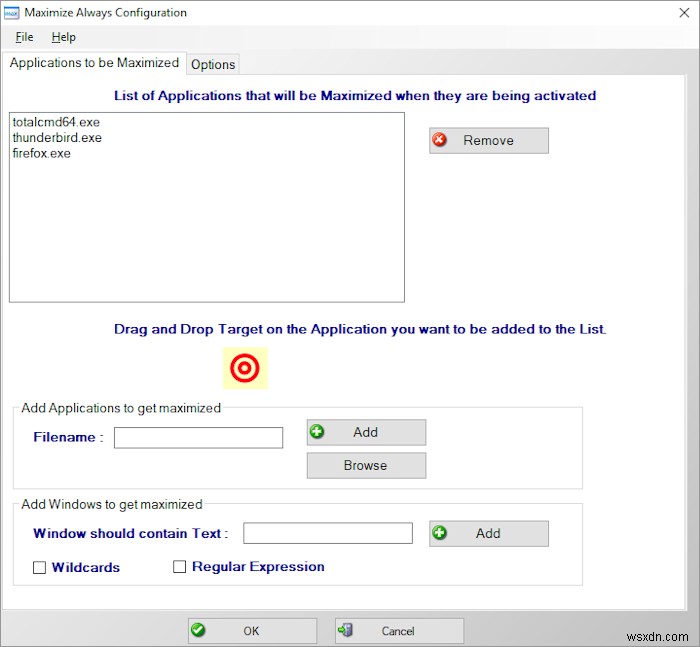Focus the Window should contain Text field
The image size is (700, 647).
328,533
